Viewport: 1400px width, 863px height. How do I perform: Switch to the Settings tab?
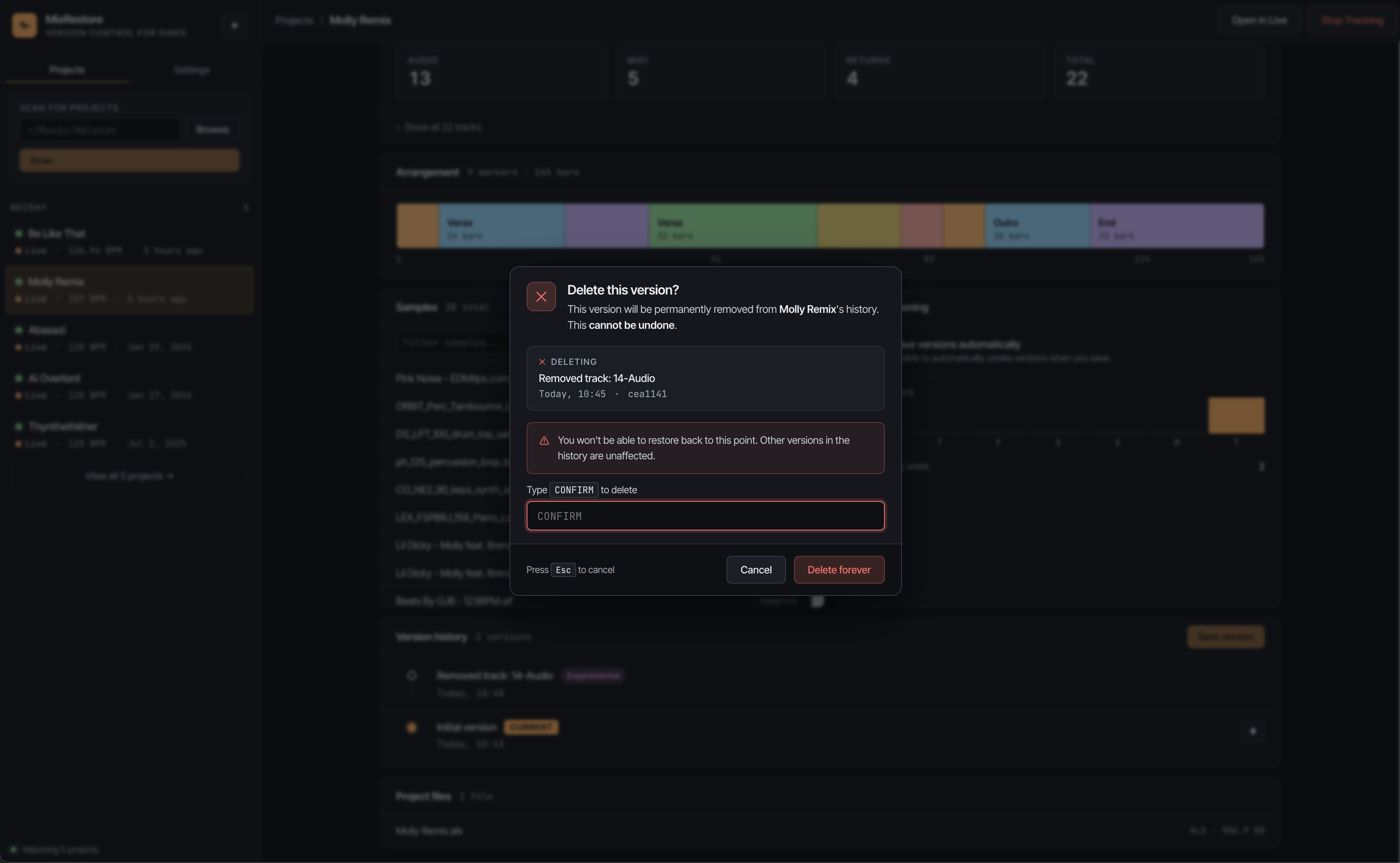(192, 70)
